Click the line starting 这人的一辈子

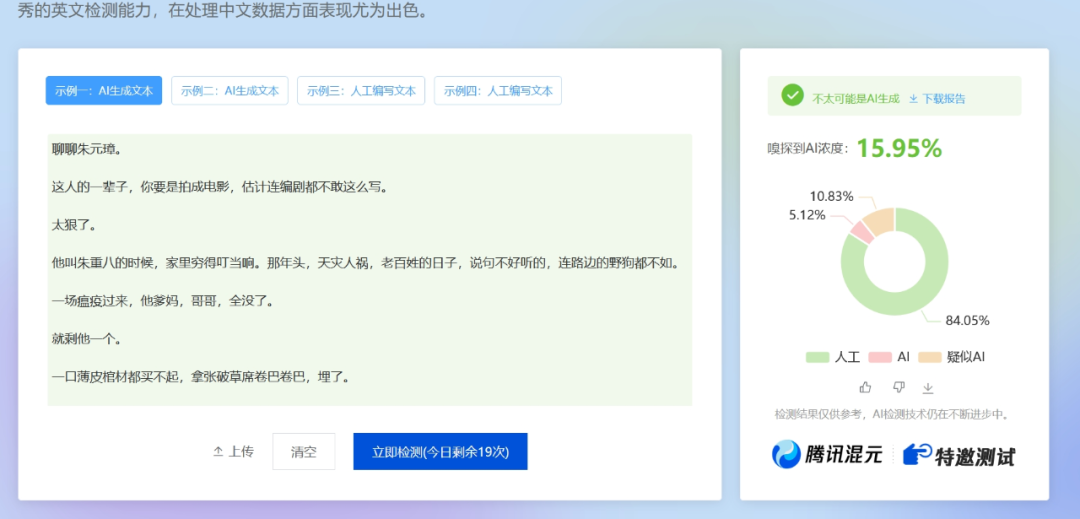tap(220, 187)
